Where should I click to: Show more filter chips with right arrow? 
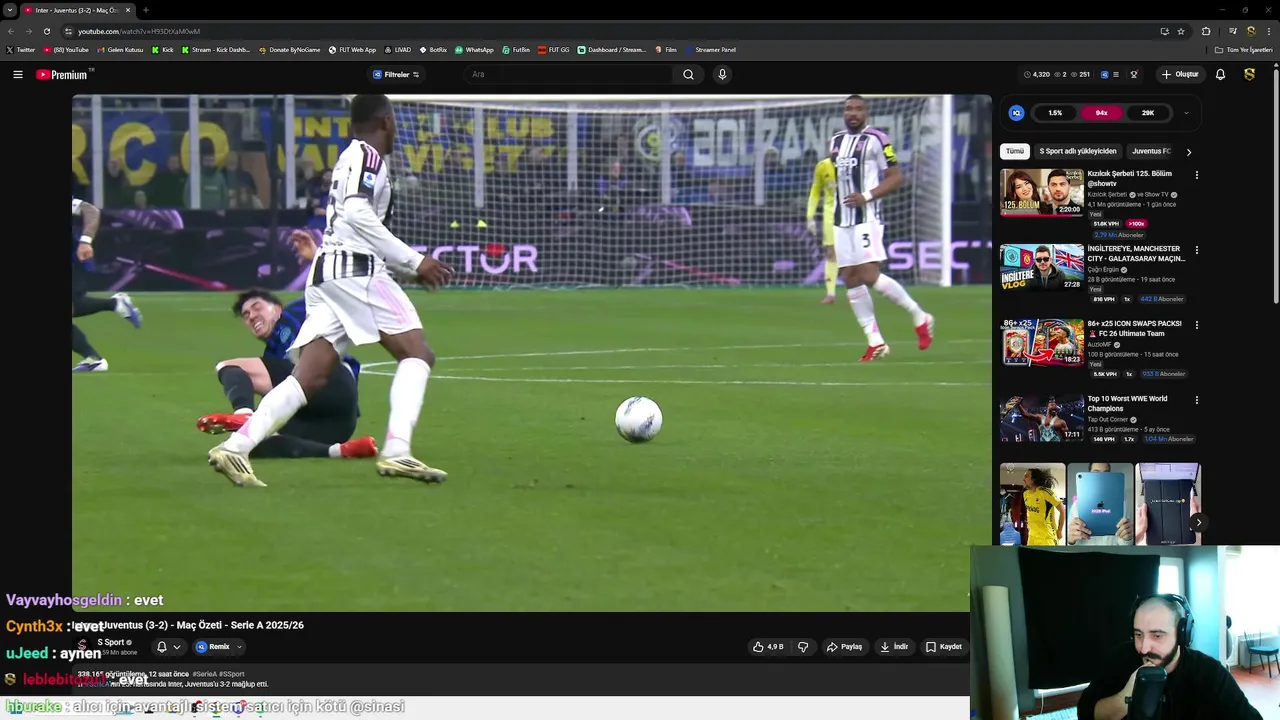(x=1188, y=152)
